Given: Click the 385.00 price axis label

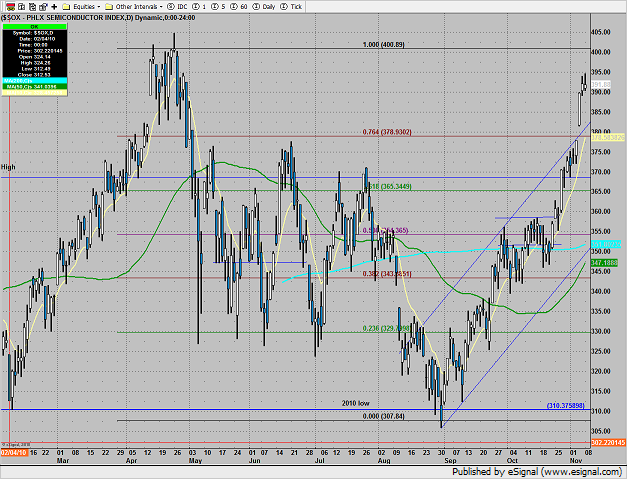Looking at the screenshot, I should [x=601, y=112].
